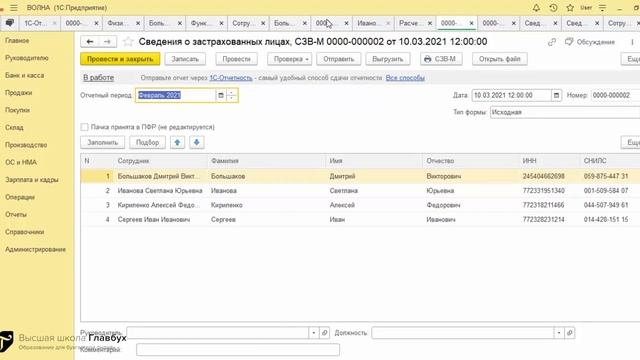
Task: Select row Кириленко Алексей Федо...
Action: click(x=360, y=205)
